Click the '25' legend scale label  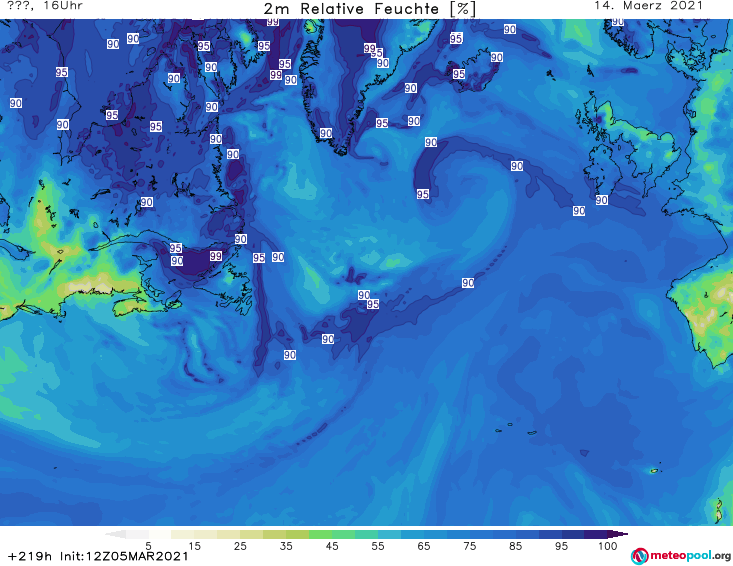click(240, 546)
